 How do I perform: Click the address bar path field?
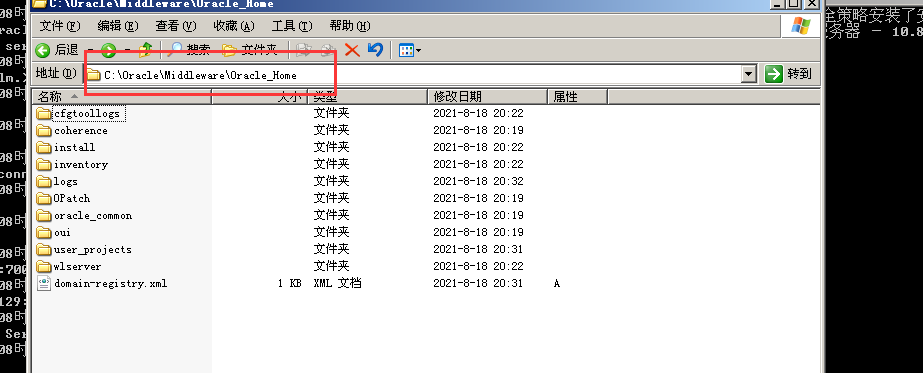pos(412,75)
